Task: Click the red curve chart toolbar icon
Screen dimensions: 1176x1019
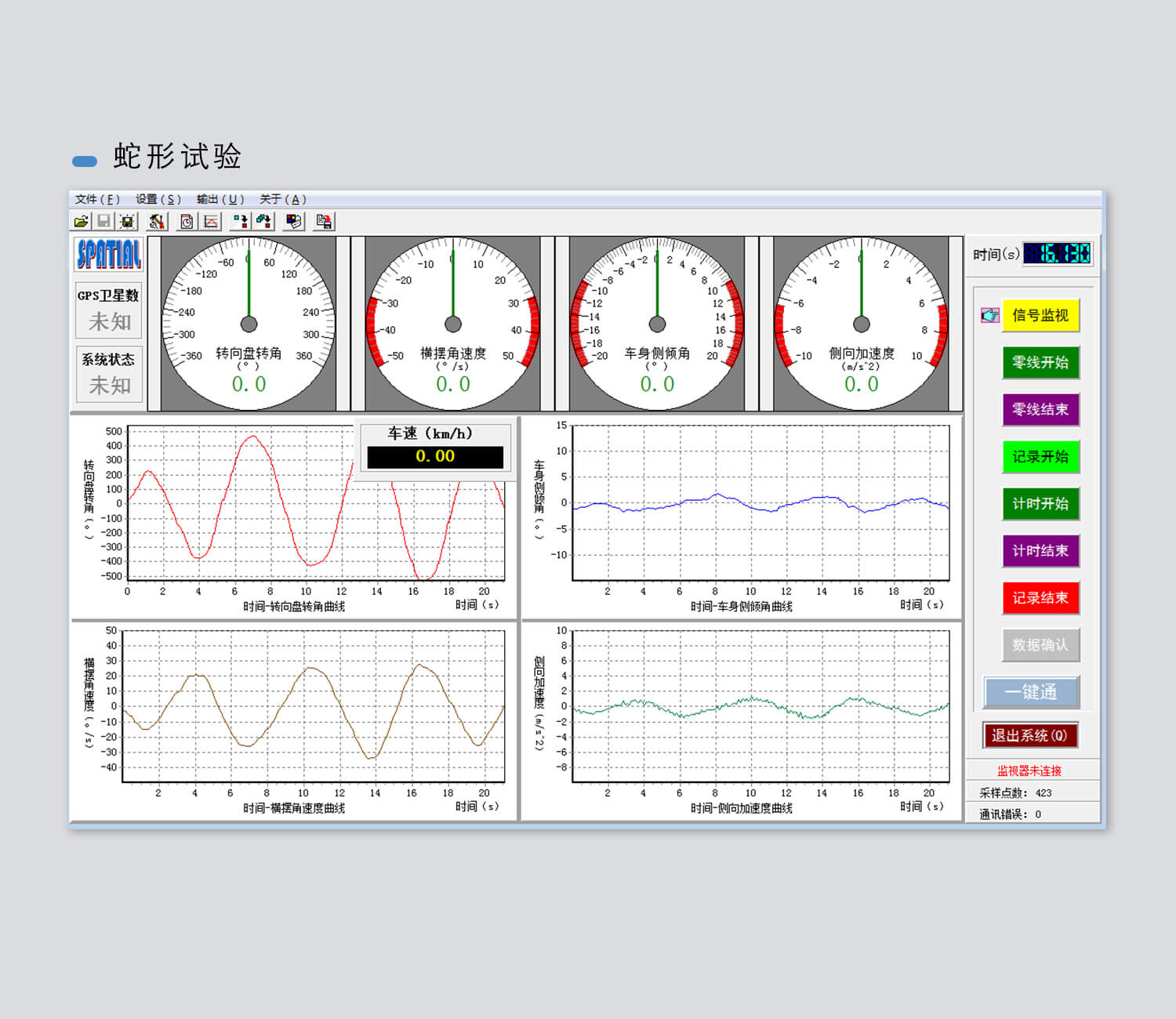Action: [x=211, y=222]
